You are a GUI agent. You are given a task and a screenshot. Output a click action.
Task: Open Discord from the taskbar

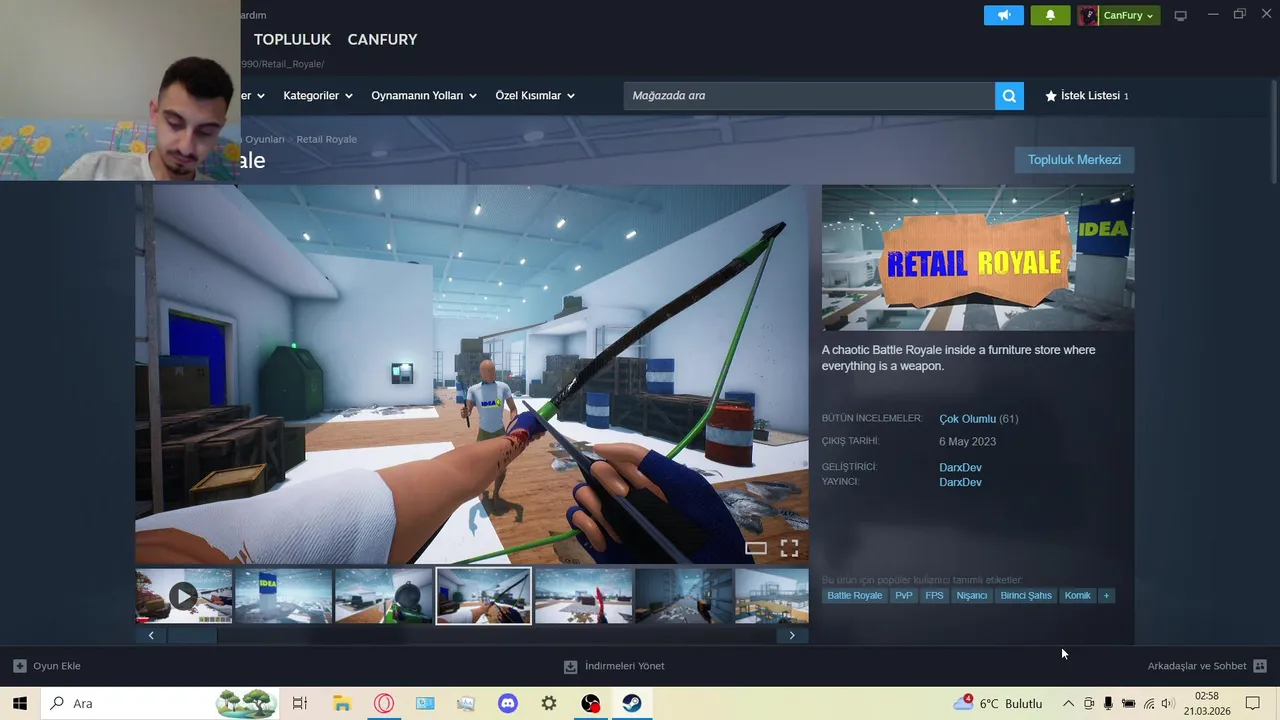tap(508, 703)
